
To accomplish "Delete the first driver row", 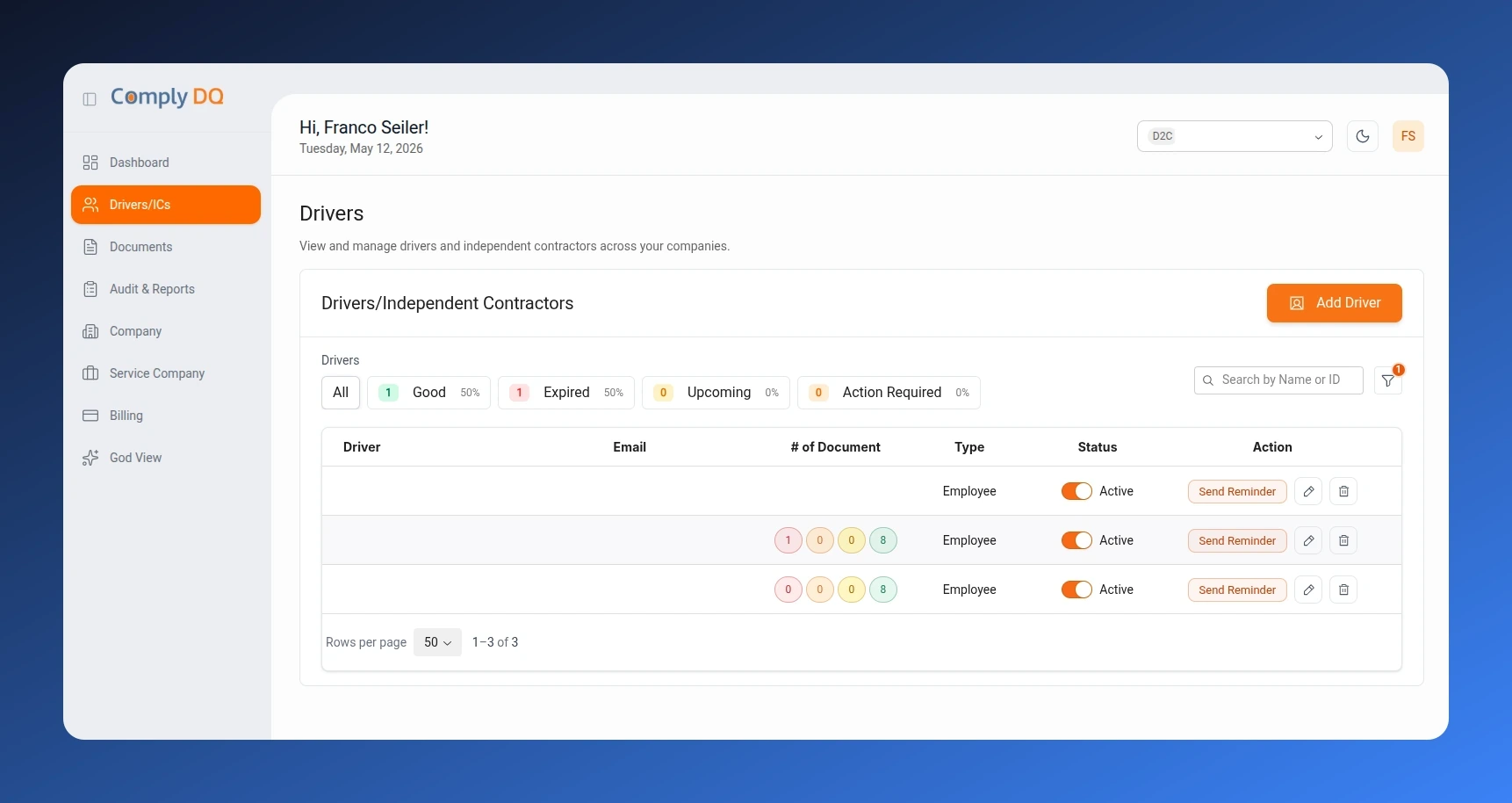I will pos(1343,491).
